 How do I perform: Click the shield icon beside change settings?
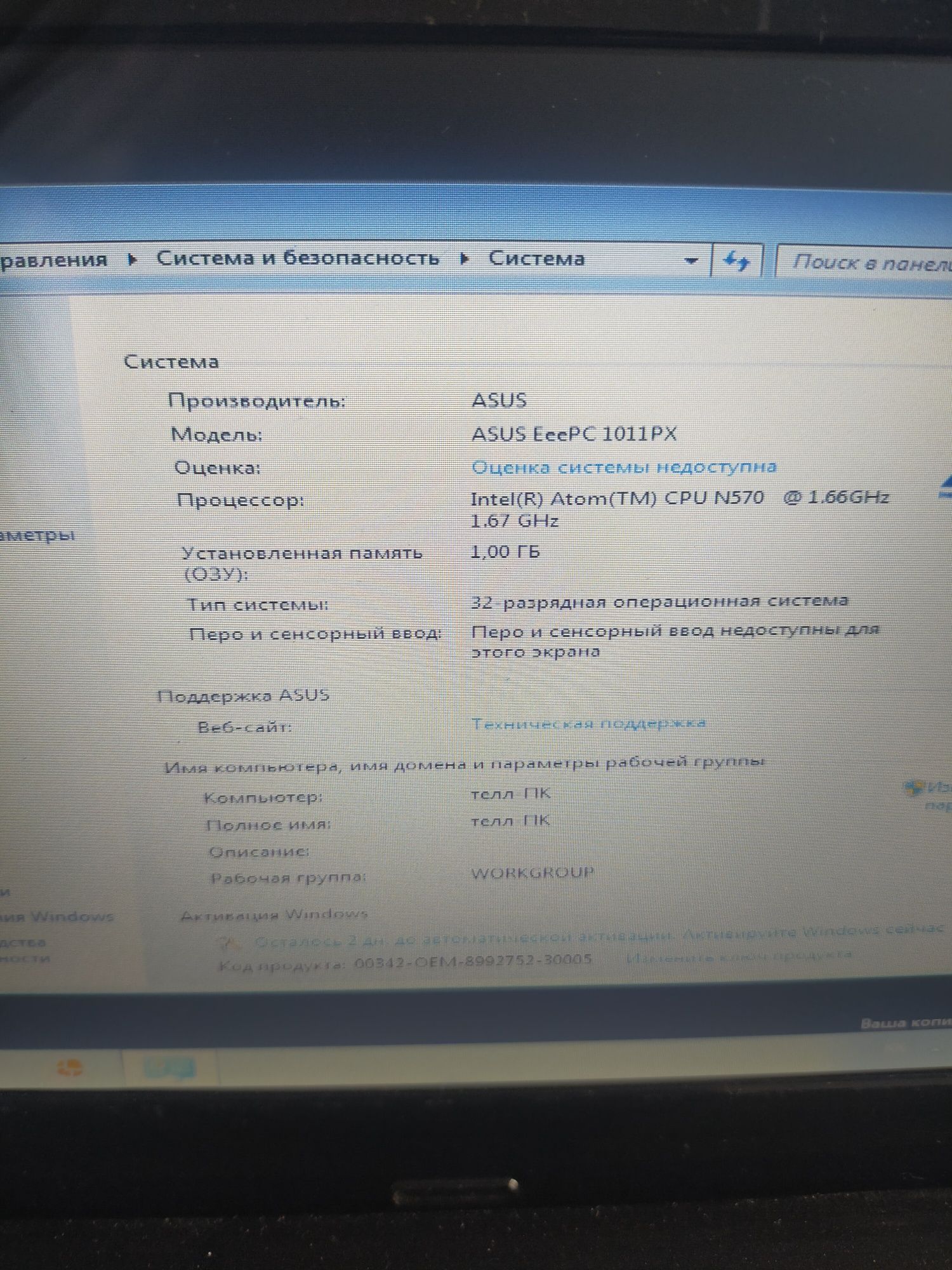coord(913,788)
